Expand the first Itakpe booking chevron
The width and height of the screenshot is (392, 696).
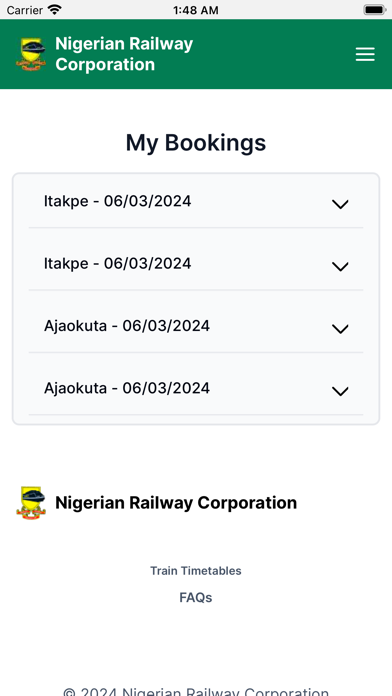[x=340, y=204]
